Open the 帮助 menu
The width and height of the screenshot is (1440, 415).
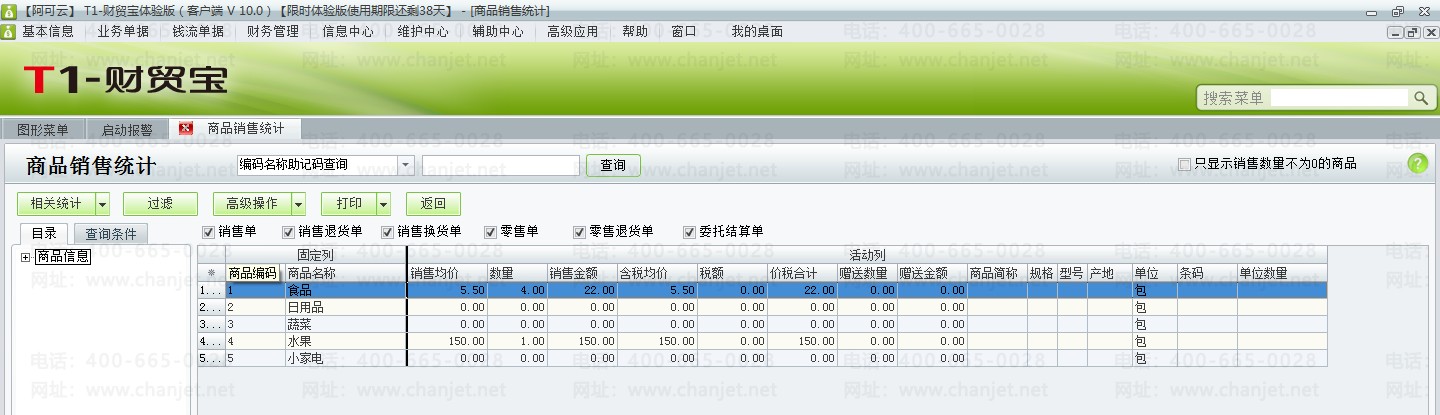(635, 32)
